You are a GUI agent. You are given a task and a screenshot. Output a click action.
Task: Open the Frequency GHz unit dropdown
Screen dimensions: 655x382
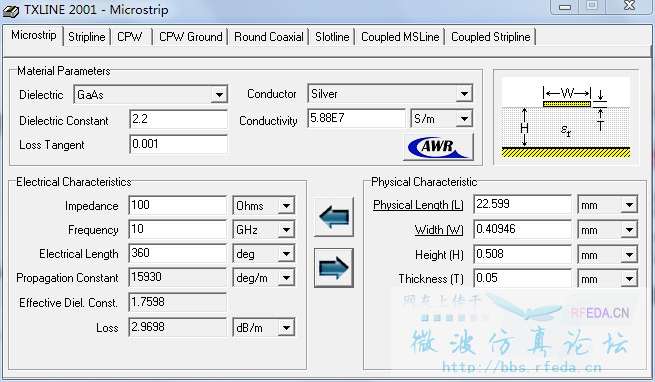pos(286,229)
